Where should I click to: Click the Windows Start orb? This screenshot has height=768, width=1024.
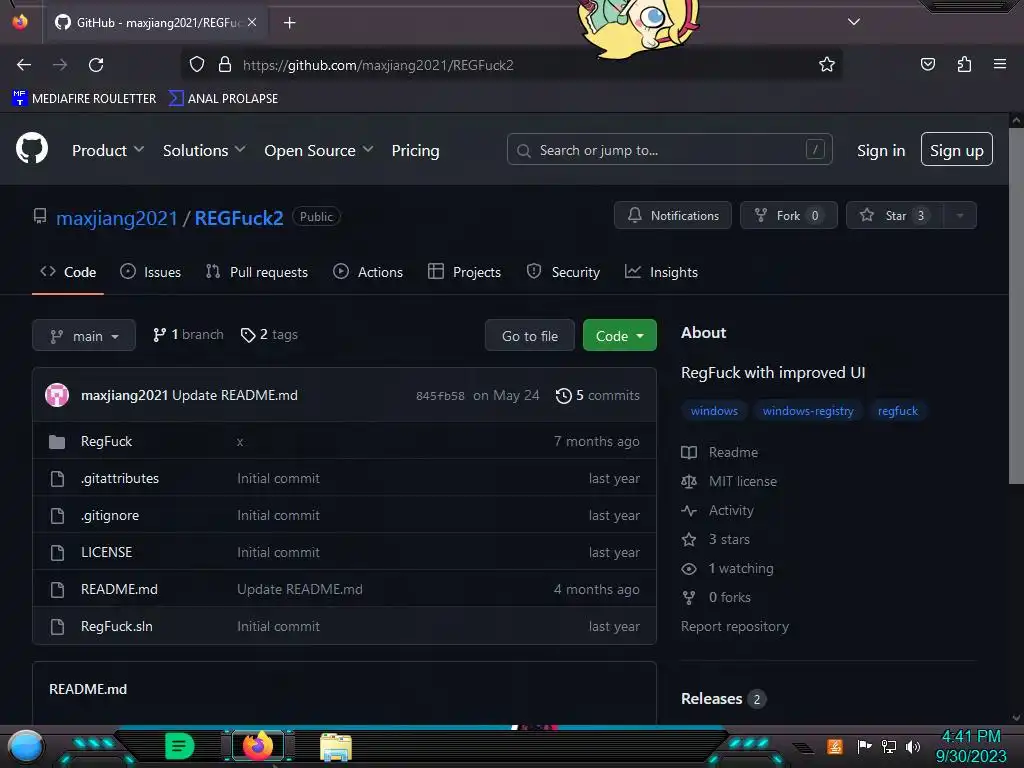(25, 746)
